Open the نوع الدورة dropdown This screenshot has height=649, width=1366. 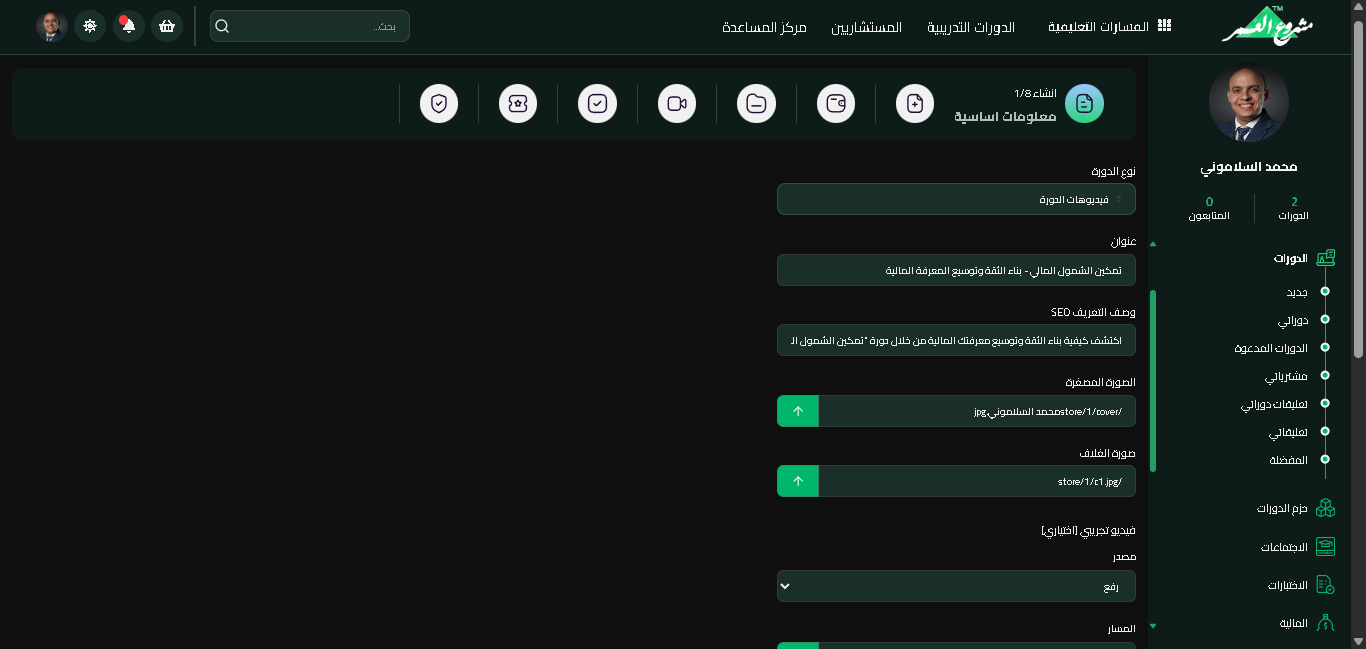click(955, 199)
